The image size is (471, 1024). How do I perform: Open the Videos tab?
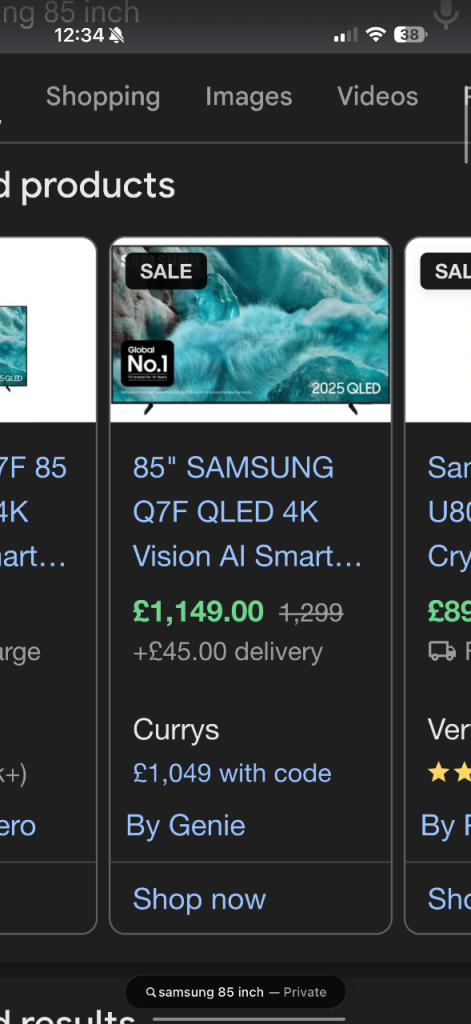[x=378, y=97]
